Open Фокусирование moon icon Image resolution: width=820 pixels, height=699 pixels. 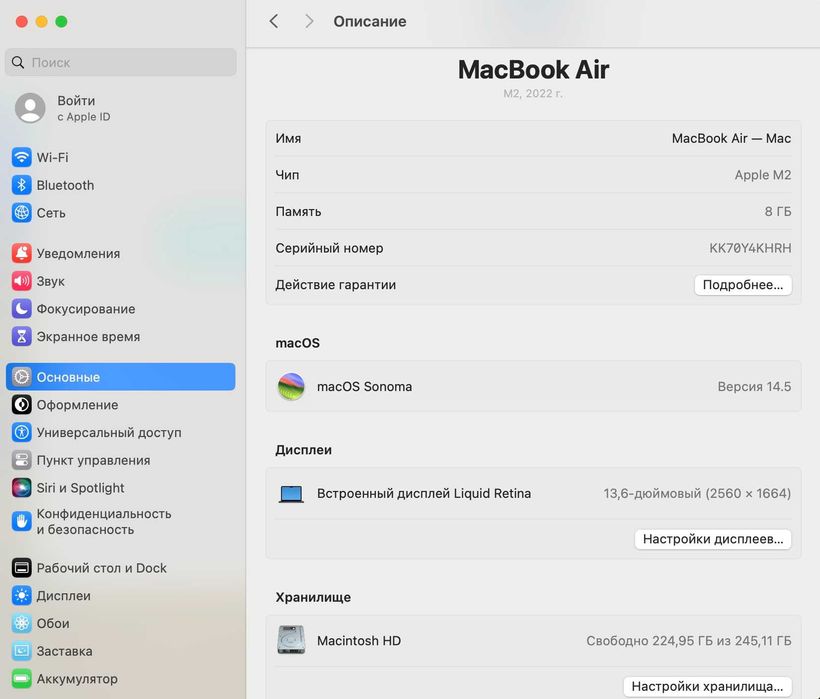pyautogui.click(x=21, y=309)
